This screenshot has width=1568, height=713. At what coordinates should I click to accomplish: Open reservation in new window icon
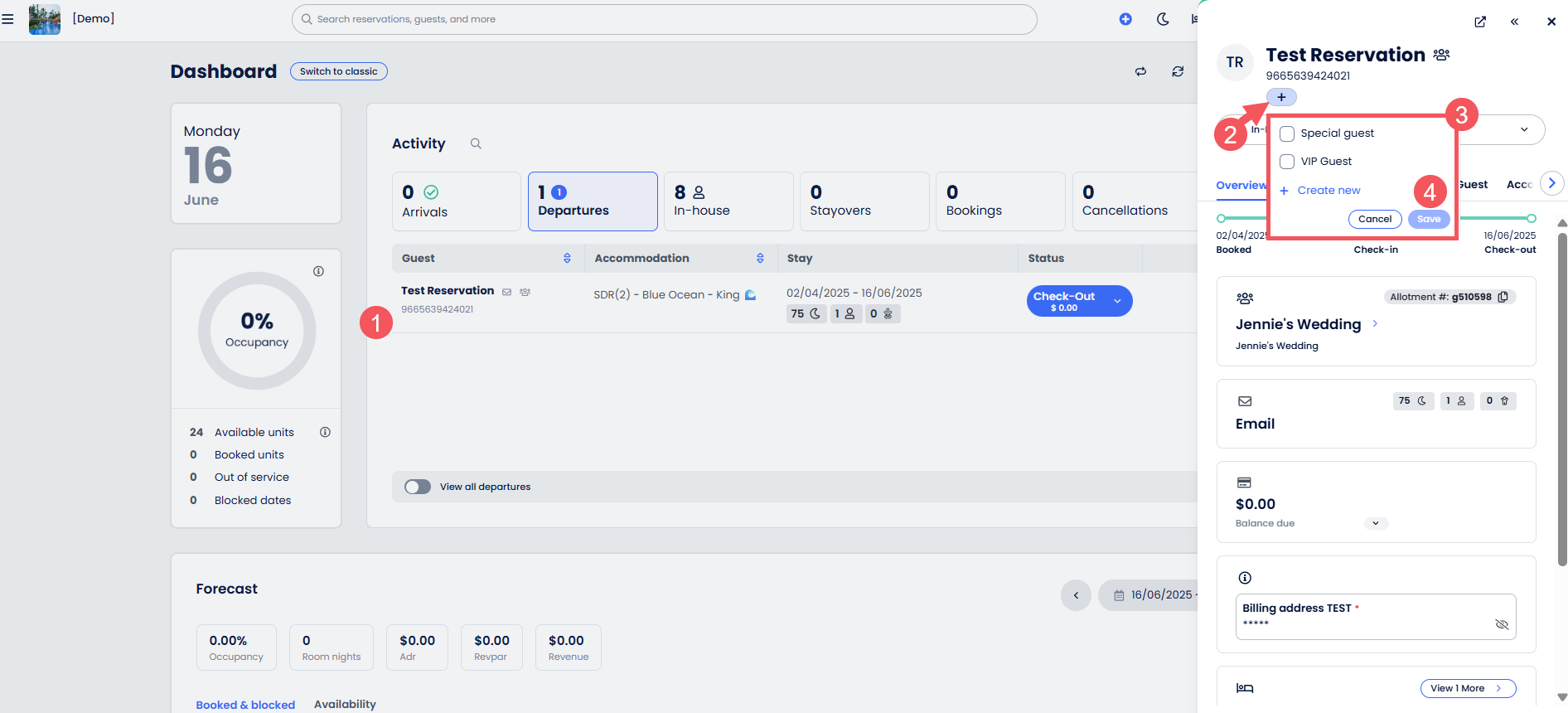(1479, 22)
